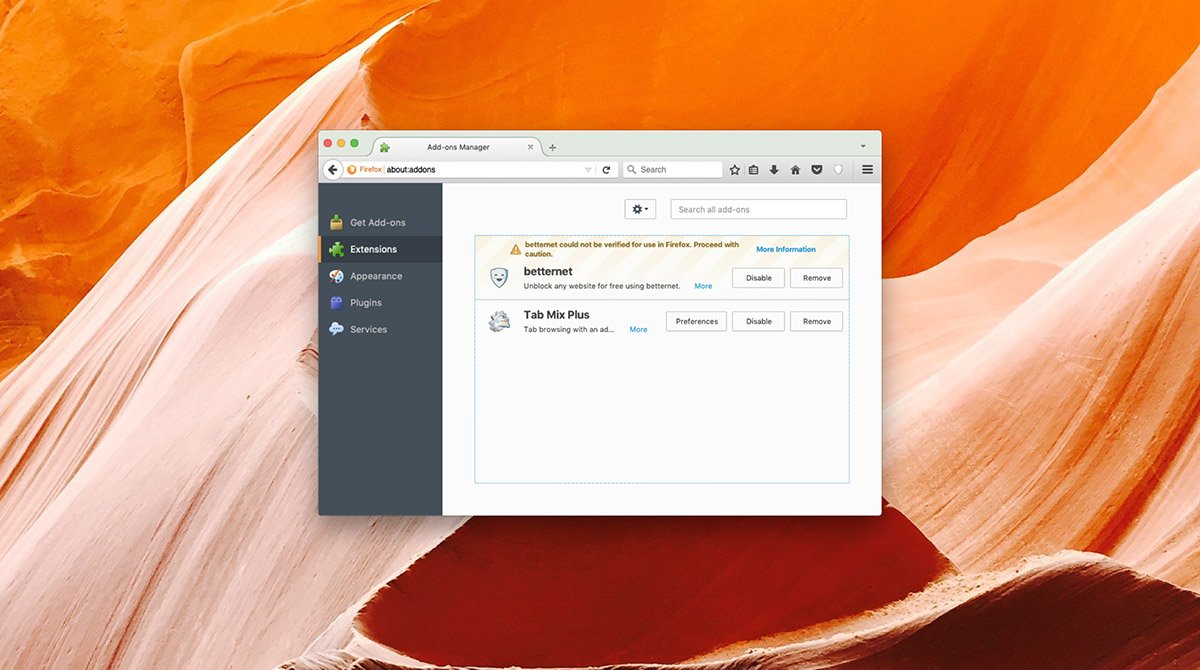Image resolution: width=1200 pixels, height=670 pixels.
Task: Click the Tab Mix Plus icon
Action: coord(499,321)
